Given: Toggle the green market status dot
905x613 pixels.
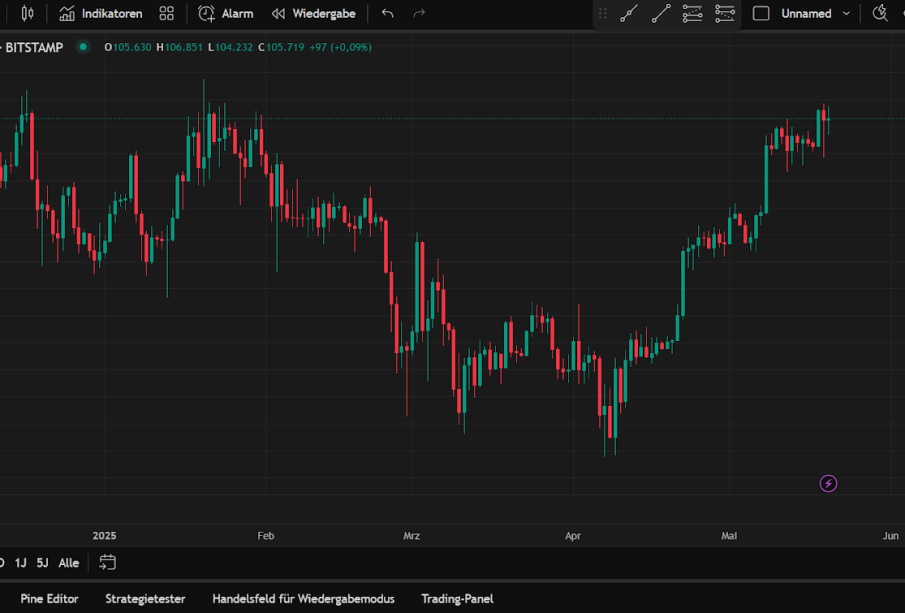Looking at the screenshot, I should coord(83,47).
